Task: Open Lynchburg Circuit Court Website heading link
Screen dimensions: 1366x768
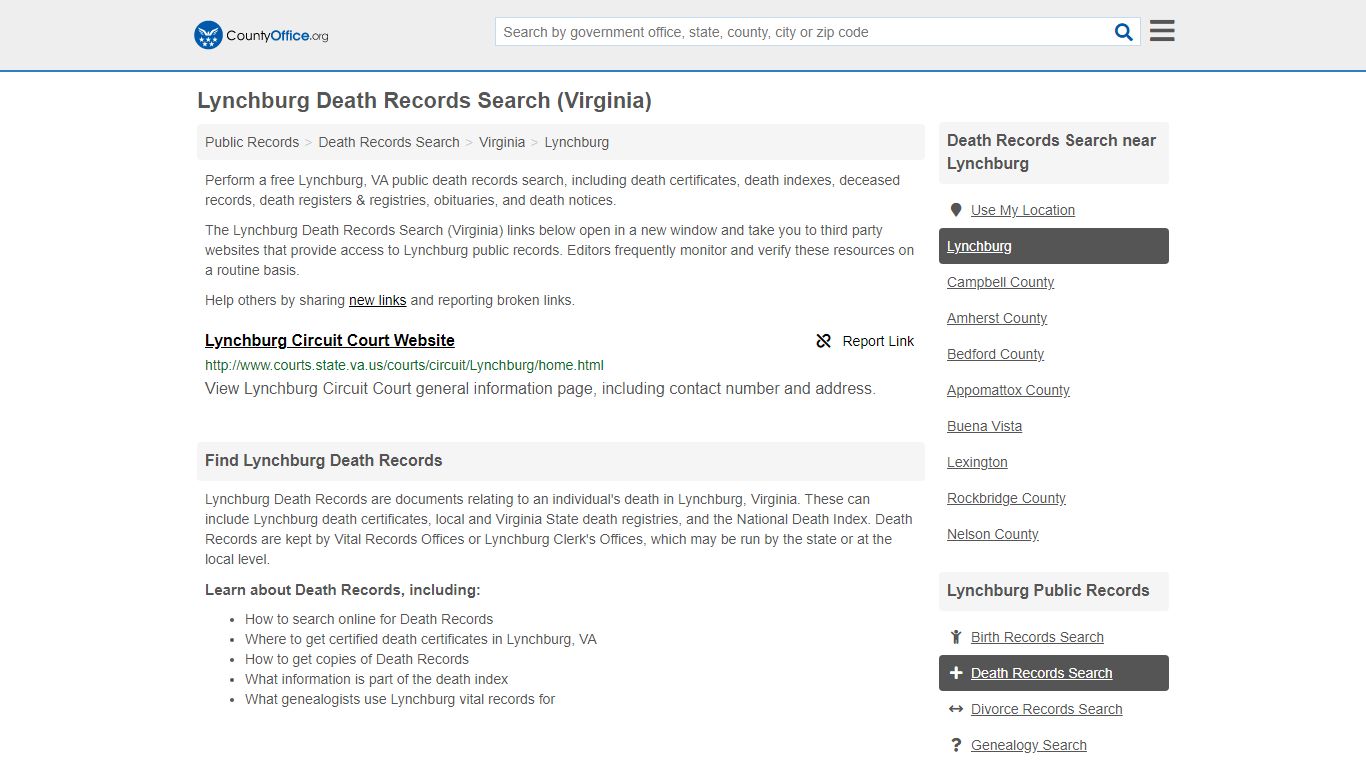Action: click(330, 340)
